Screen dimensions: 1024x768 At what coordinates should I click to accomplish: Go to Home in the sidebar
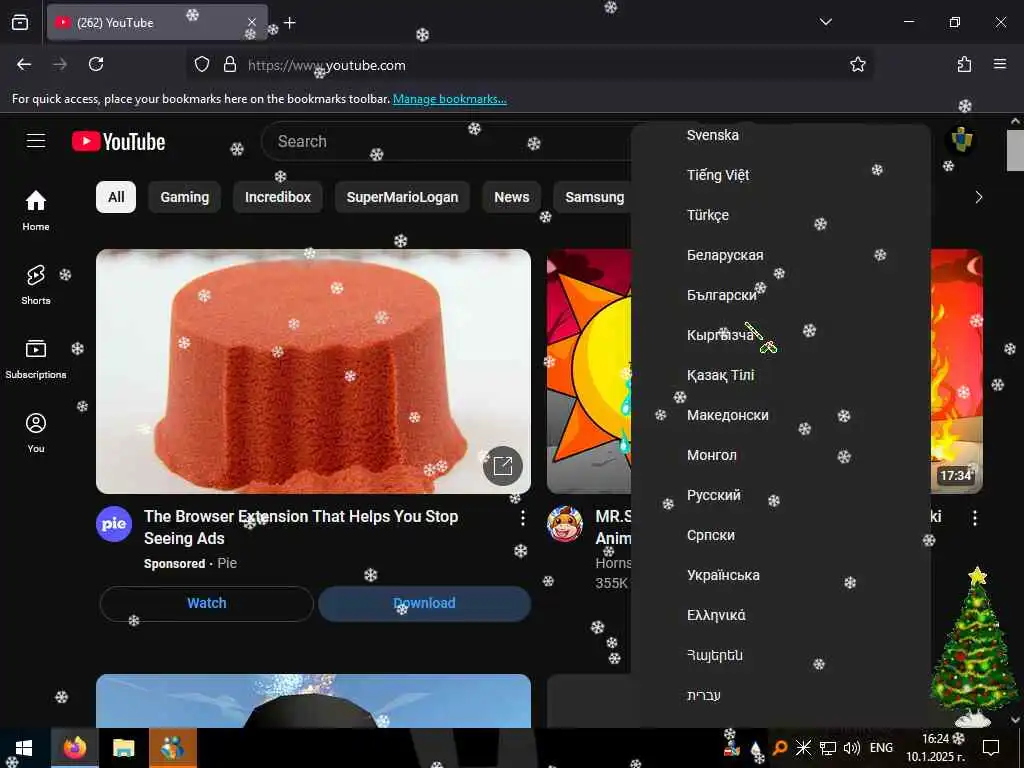[36, 210]
